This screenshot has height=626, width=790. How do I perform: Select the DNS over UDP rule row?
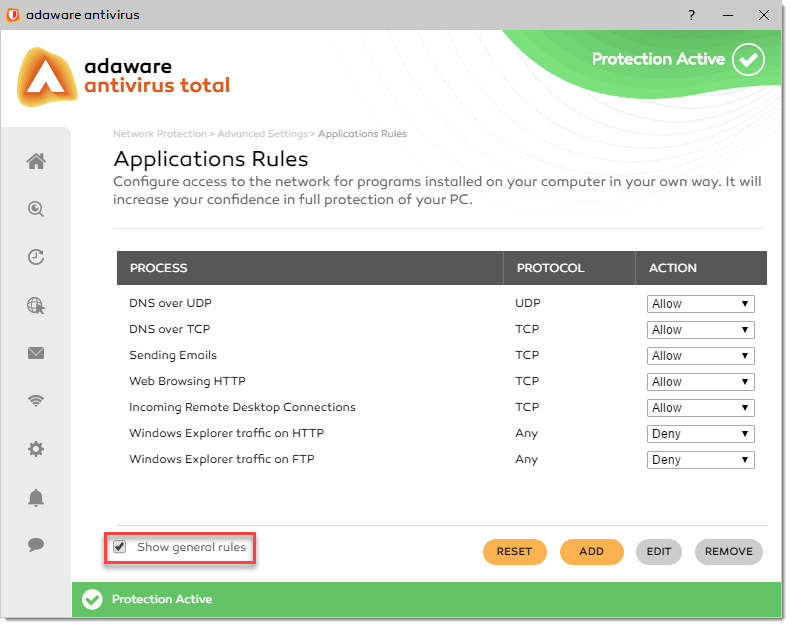(442, 303)
